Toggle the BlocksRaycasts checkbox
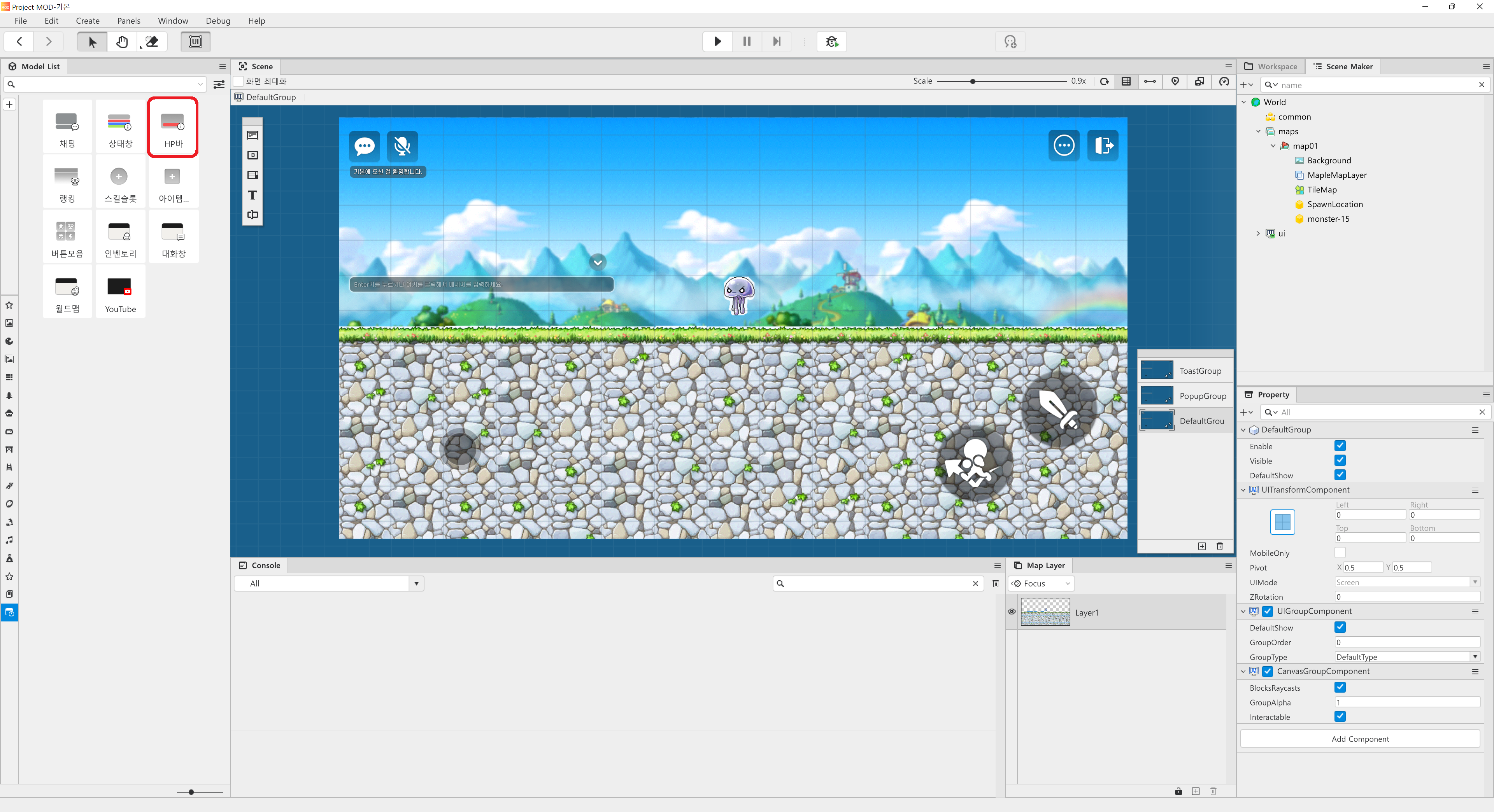The image size is (1494, 812). click(1340, 688)
